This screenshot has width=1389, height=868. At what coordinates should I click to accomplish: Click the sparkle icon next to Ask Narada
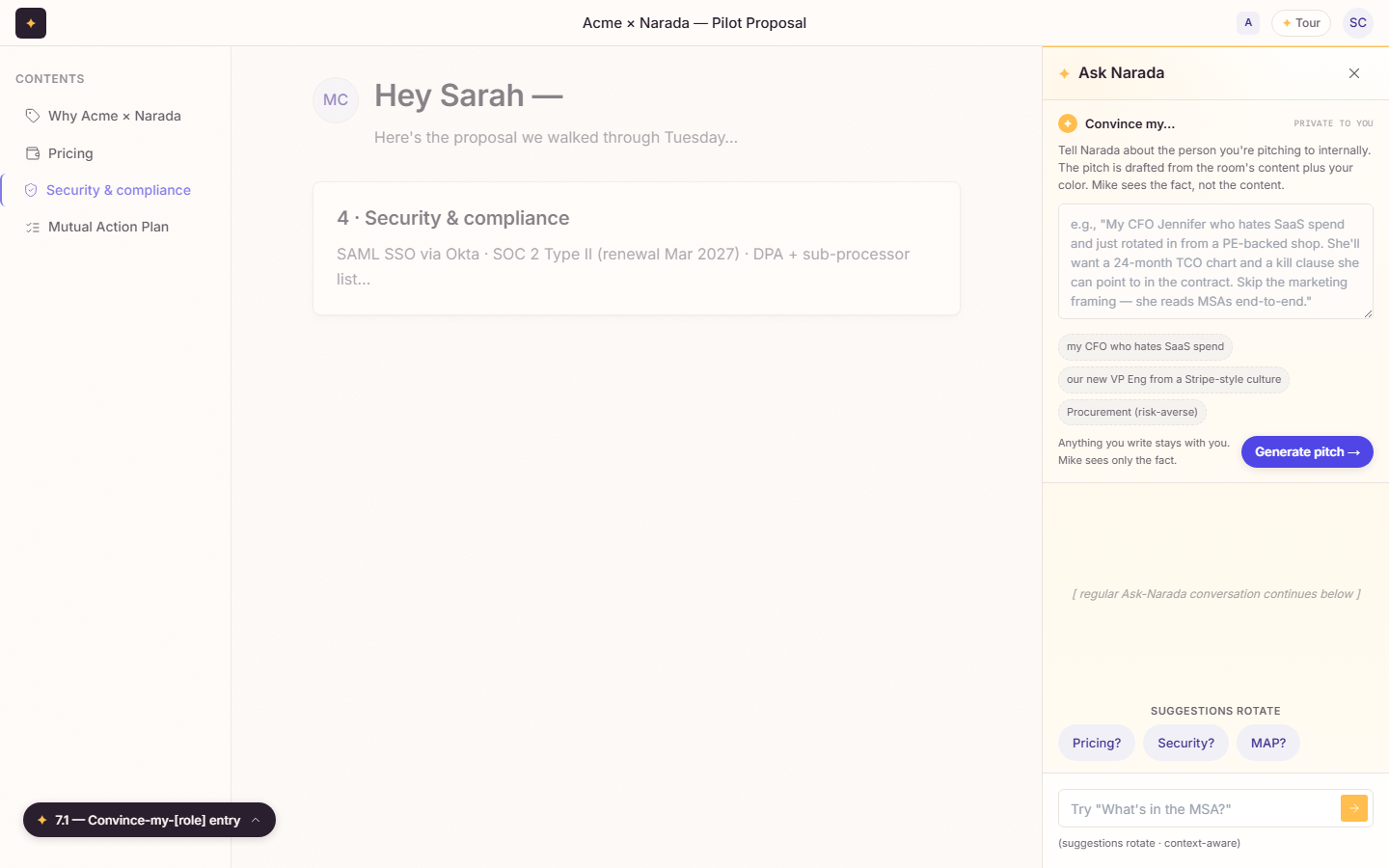click(1065, 73)
